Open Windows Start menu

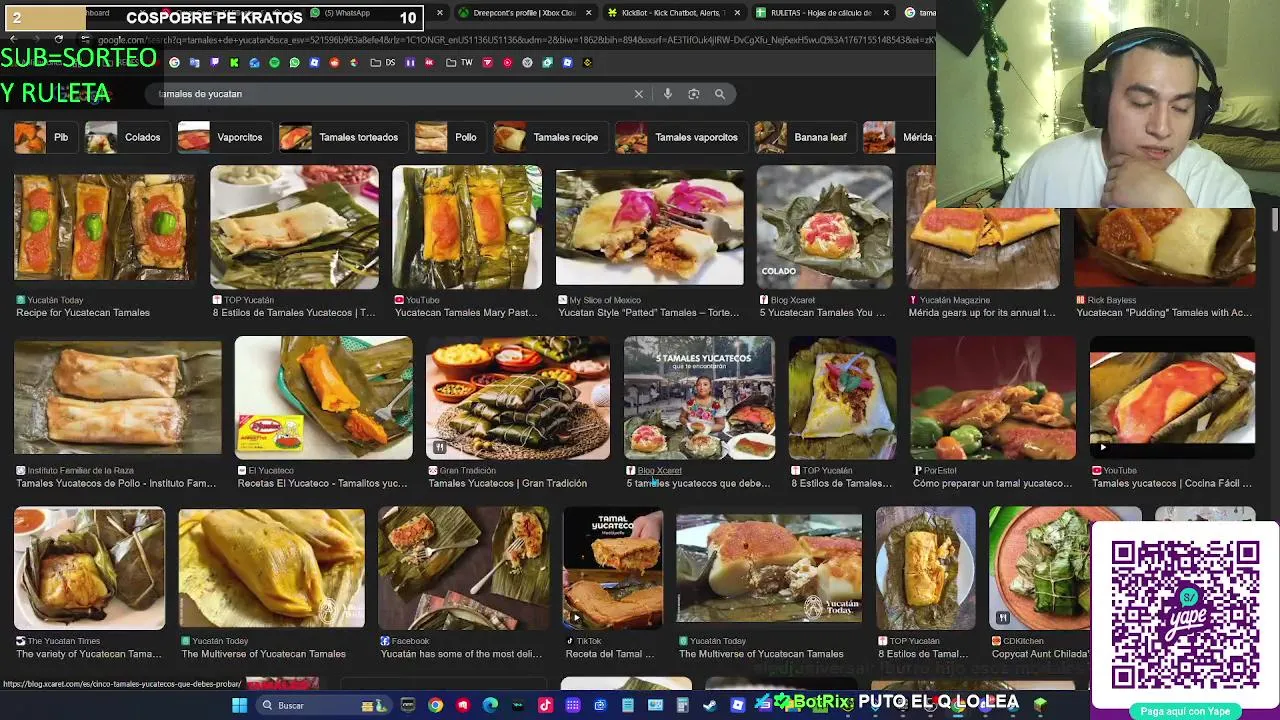(x=239, y=706)
